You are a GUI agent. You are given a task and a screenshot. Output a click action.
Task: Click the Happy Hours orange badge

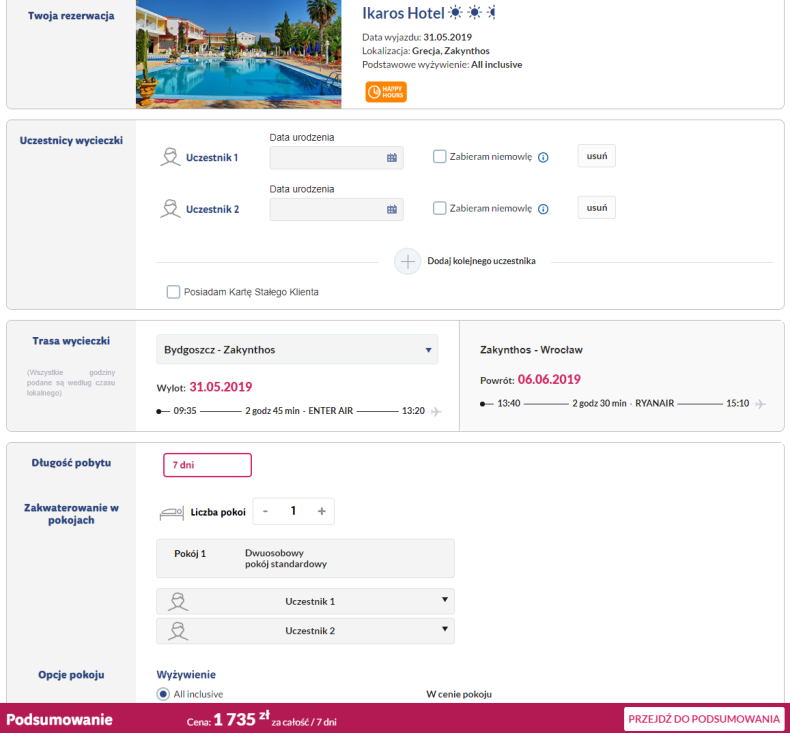[x=386, y=92]
